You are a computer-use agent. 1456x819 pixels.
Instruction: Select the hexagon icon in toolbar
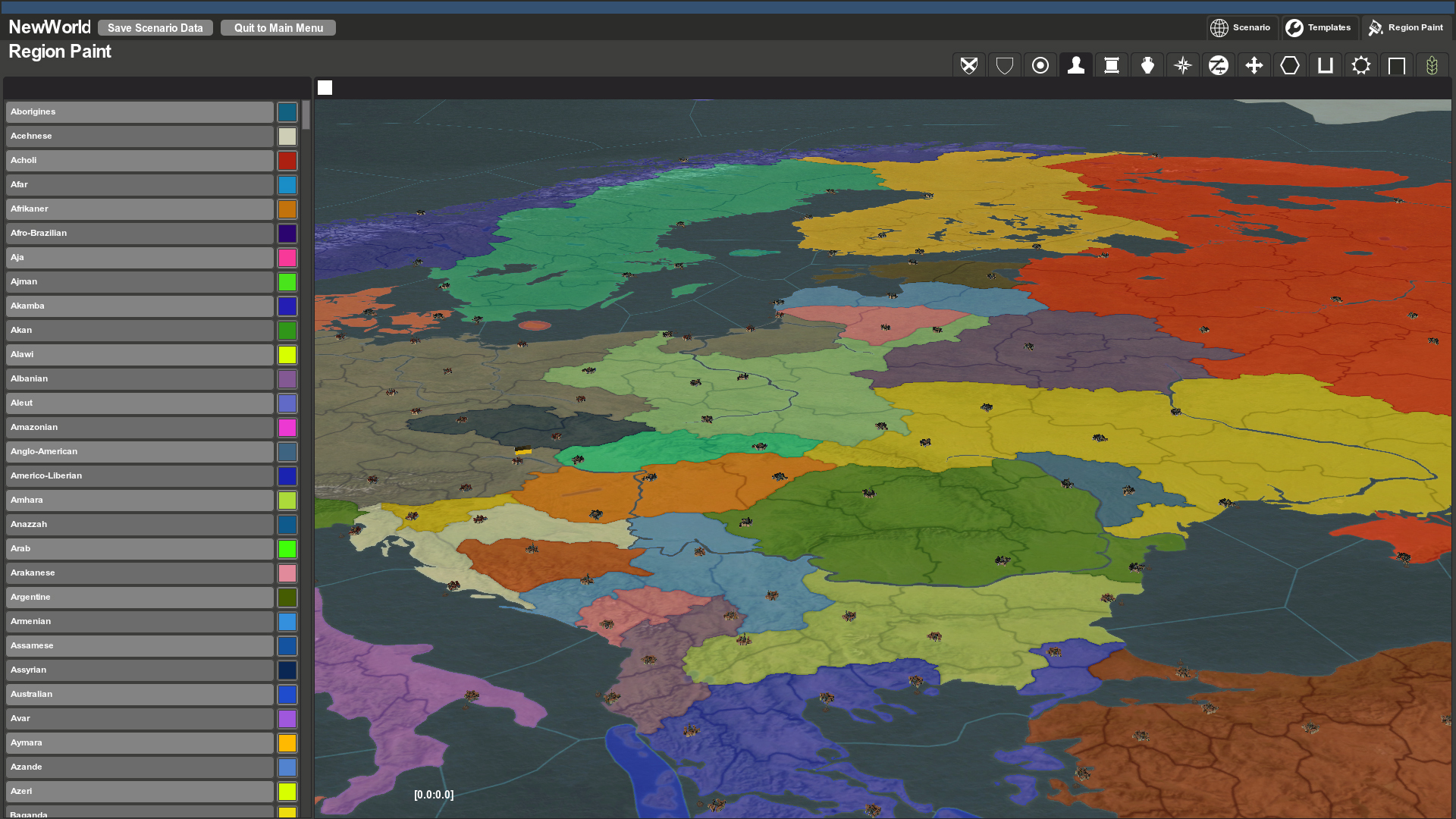pos(1290,66)
